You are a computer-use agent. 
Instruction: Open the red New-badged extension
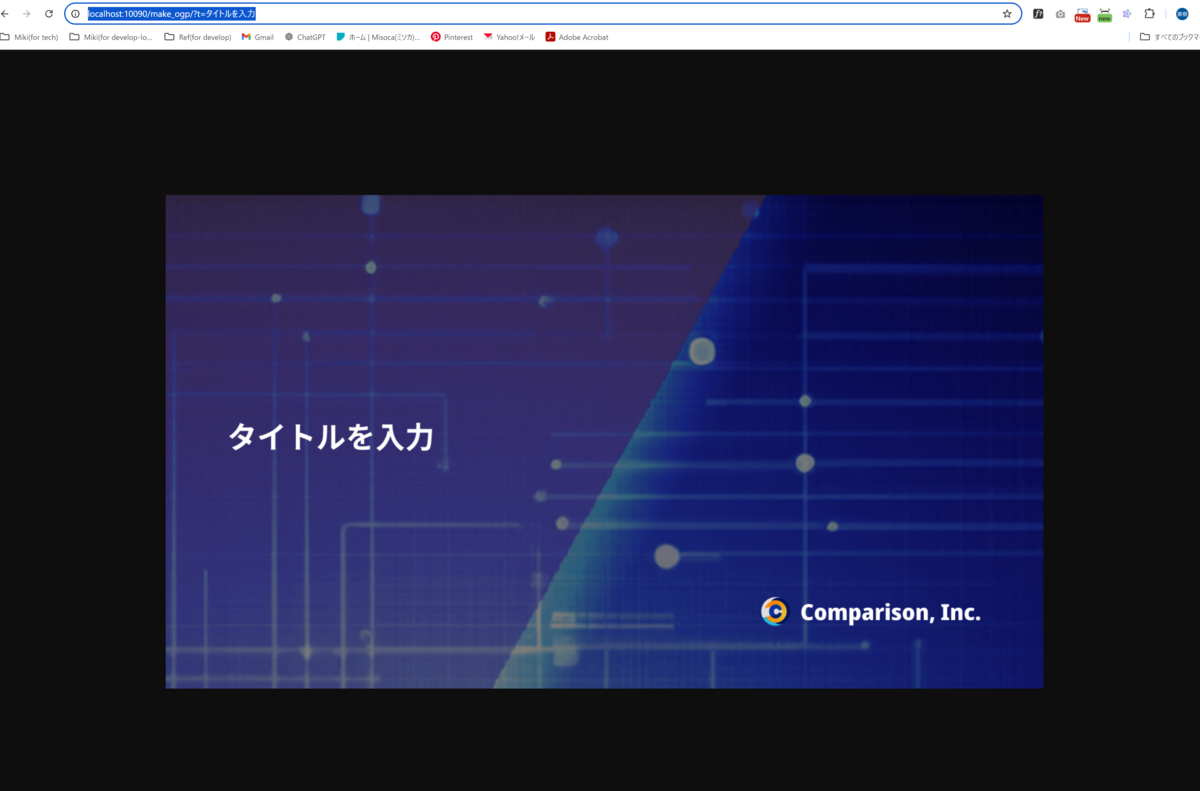click(1082, 13)
